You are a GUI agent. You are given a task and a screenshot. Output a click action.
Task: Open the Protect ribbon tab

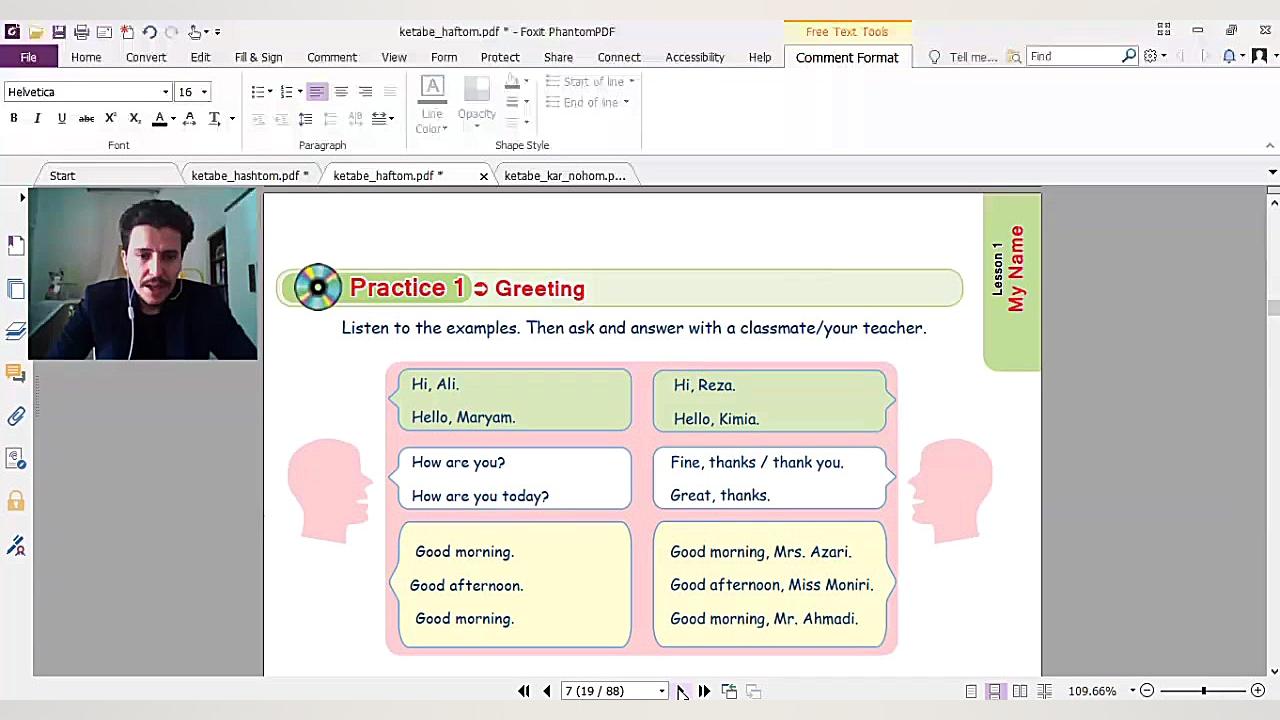[500, 57]
